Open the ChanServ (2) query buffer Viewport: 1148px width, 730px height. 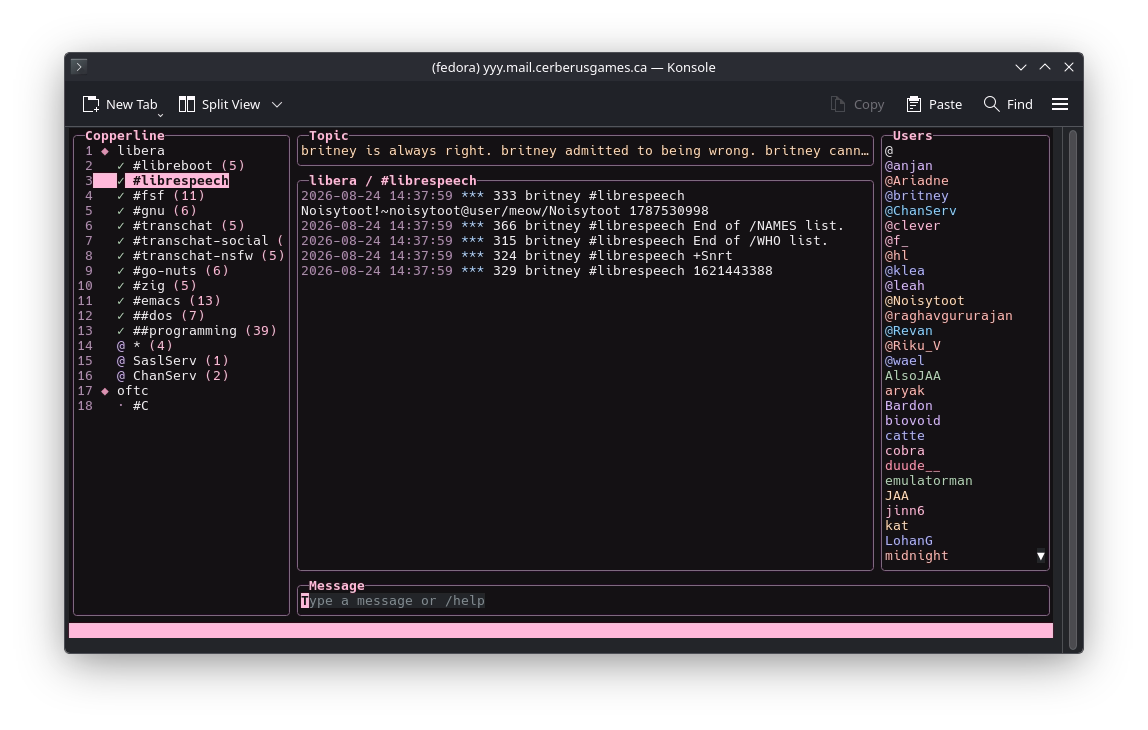[x=180, y=376]
